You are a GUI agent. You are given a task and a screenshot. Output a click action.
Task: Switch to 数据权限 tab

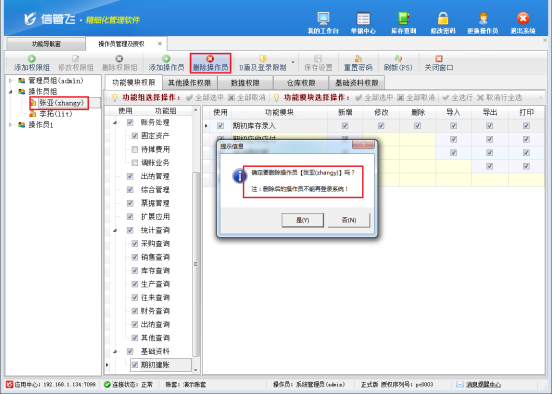245,83
